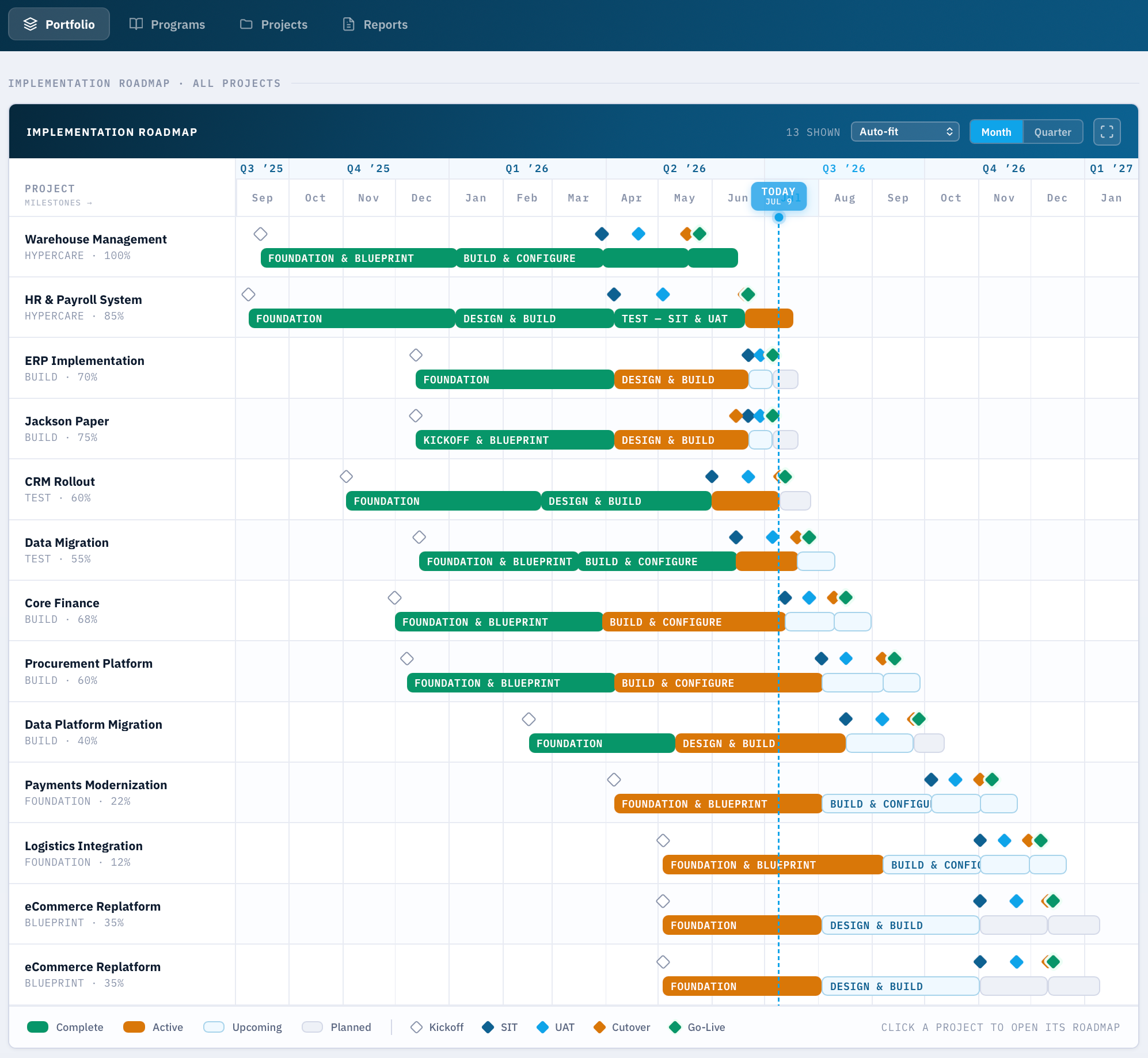Click the Projects folder icon
Screen dimensions: 1148x1058
click(246, 24)
